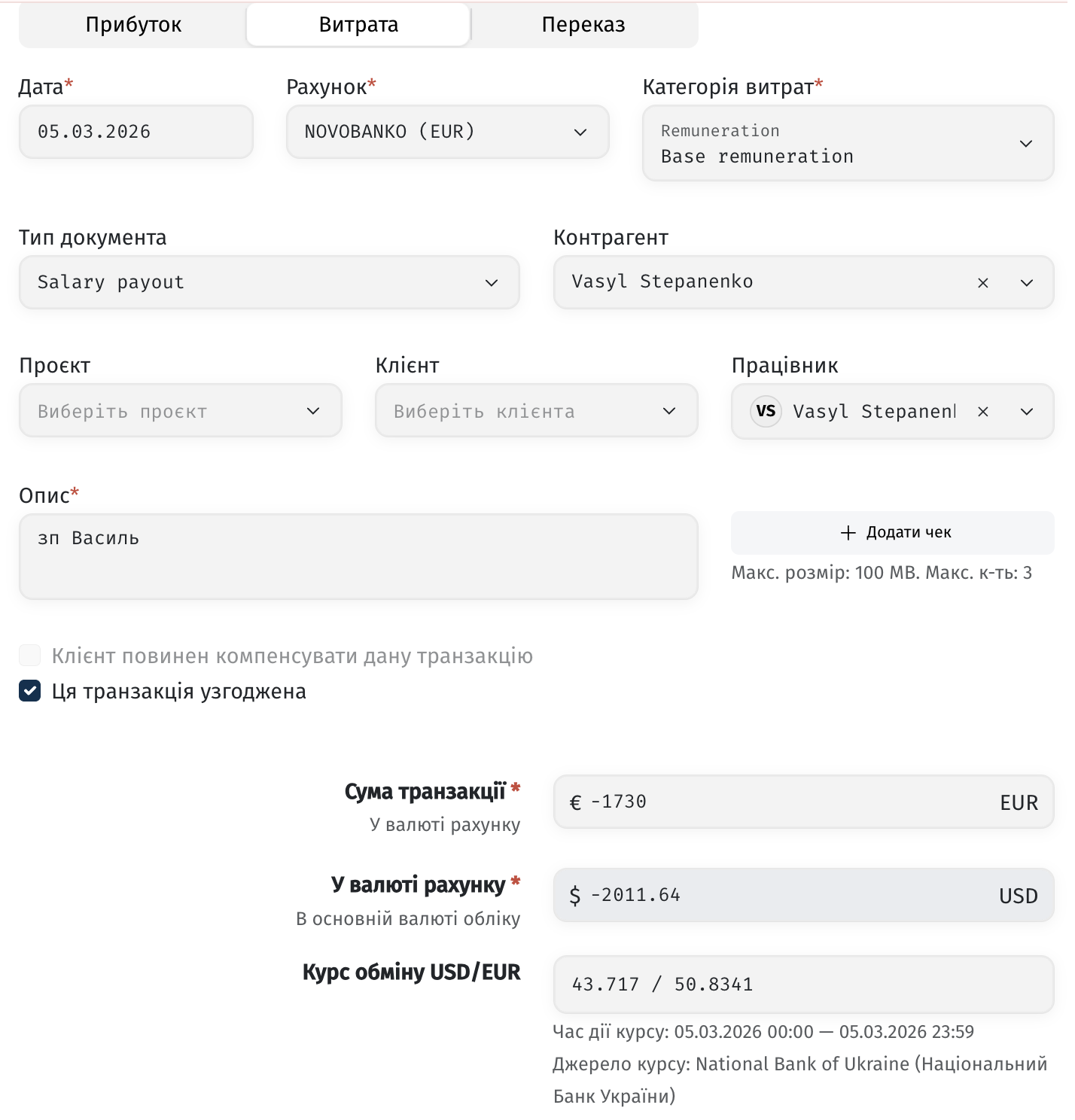The image size is (1075, 1120).
Task: Open Категорія витрат dropdown with Base remuneration
Action: coord(848,143)
